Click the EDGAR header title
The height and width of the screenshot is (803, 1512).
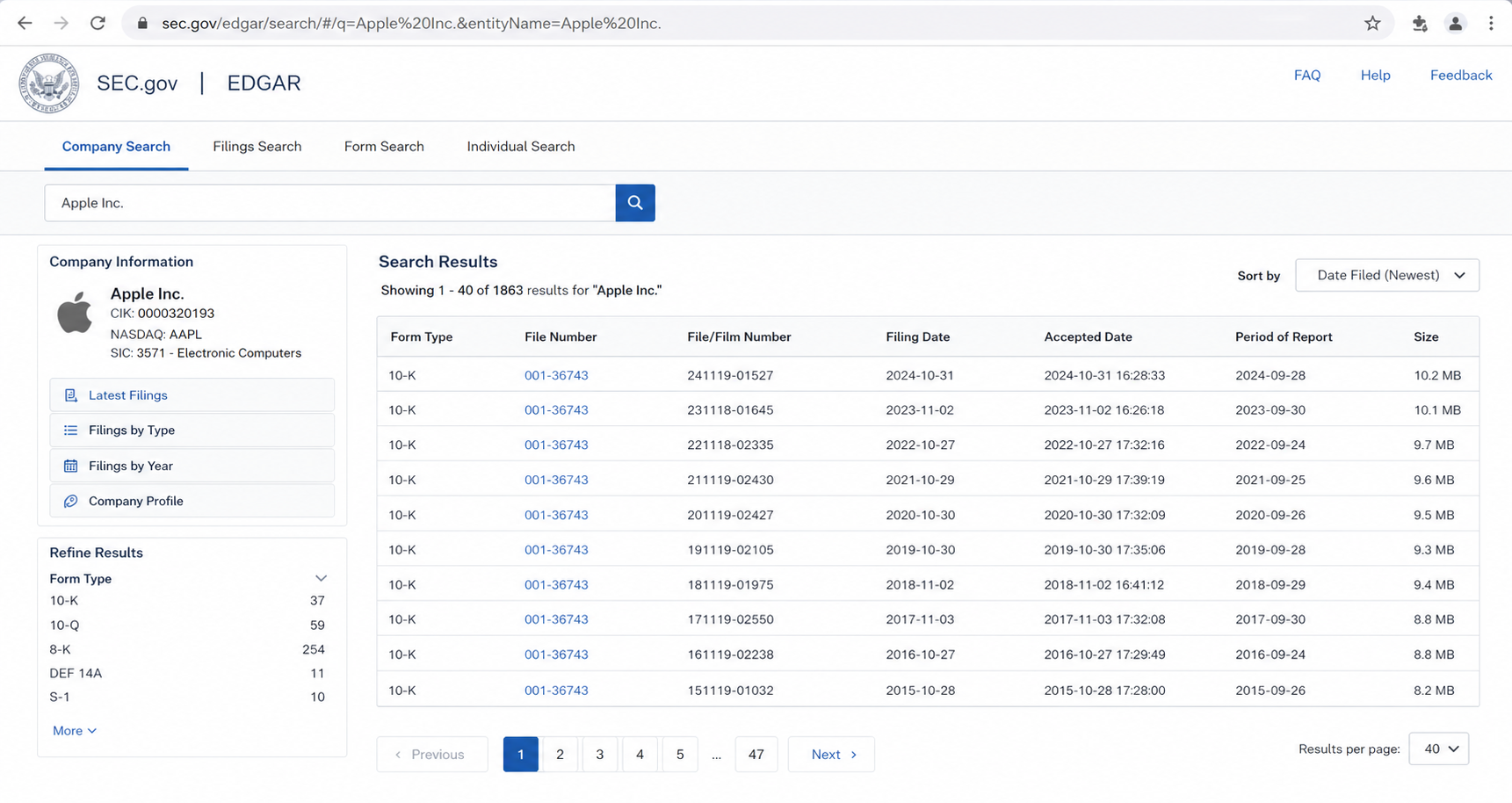pos(264,83)
